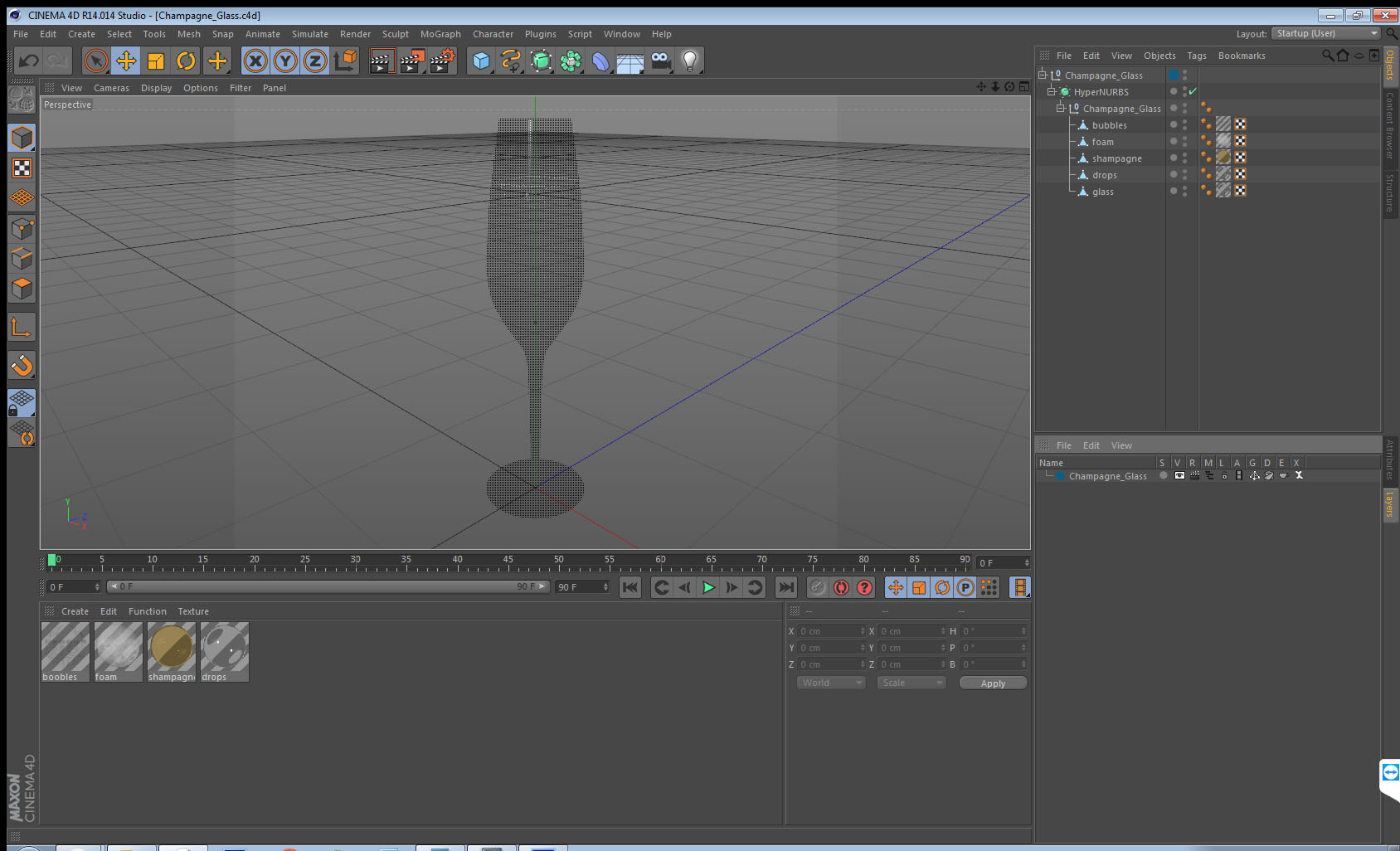Collapse top Champagne_Glass null object
The height and width of the screenshot is (851, 1400).
[x=1043, y=75]
